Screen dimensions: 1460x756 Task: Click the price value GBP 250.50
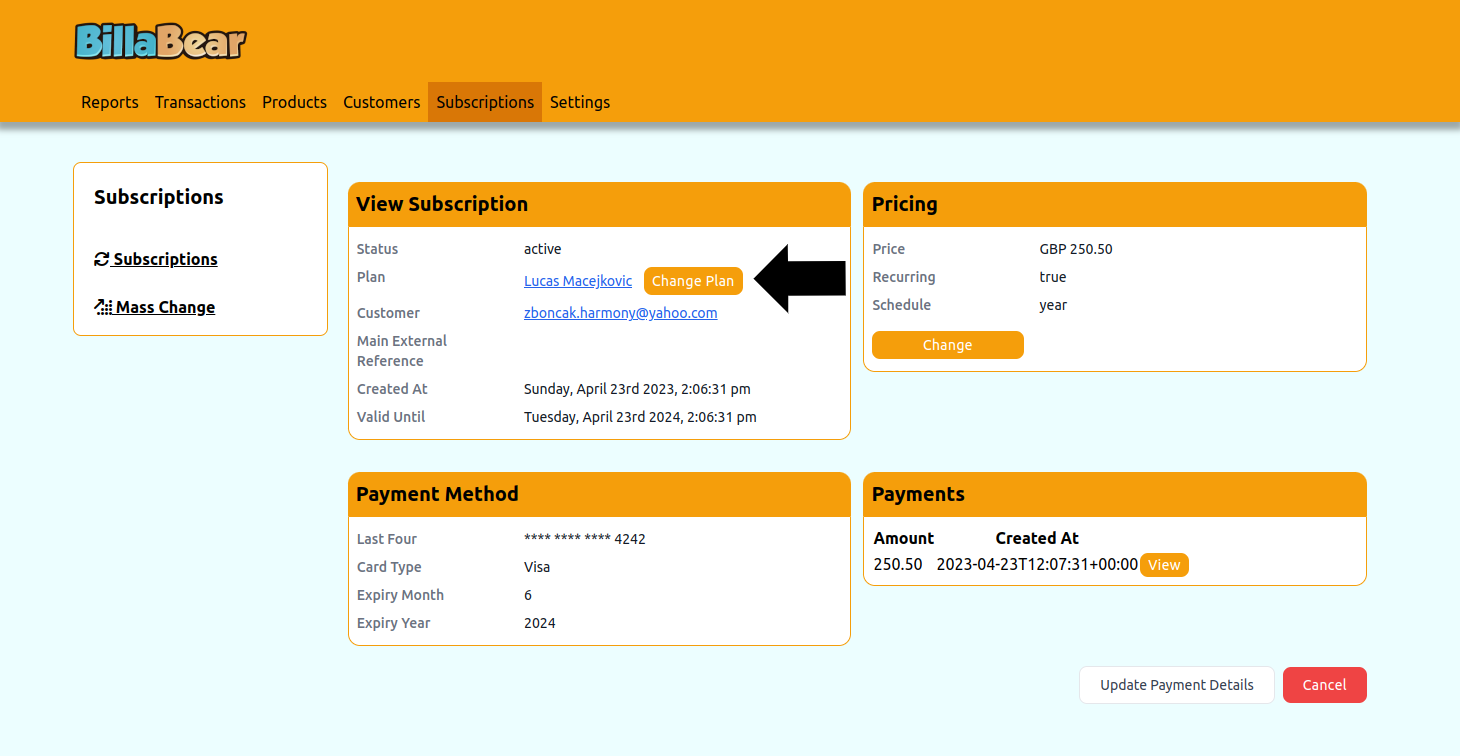point(1076,249)
